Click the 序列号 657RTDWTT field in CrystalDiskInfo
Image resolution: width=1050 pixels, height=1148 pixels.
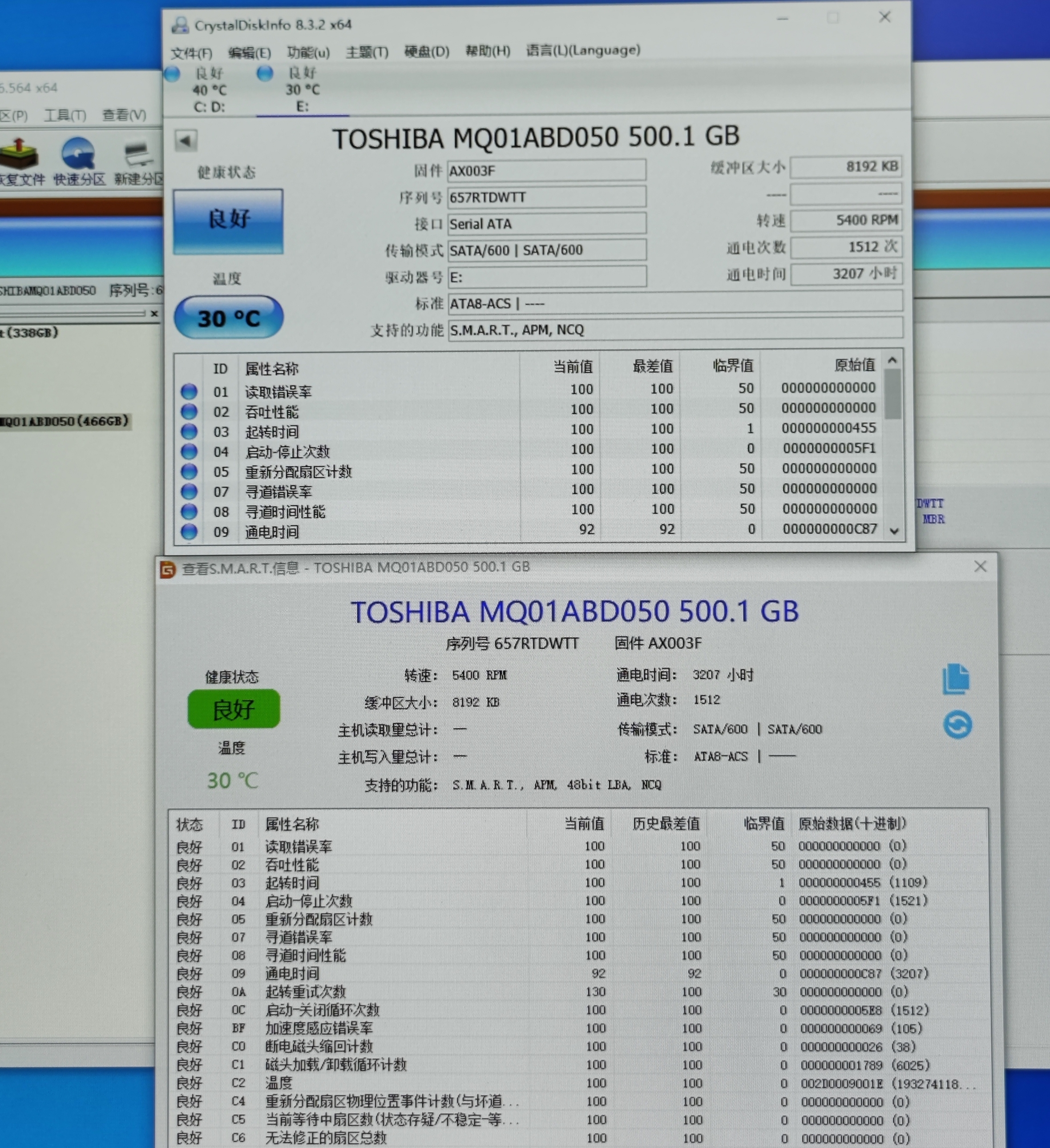(x=547, y=197)
